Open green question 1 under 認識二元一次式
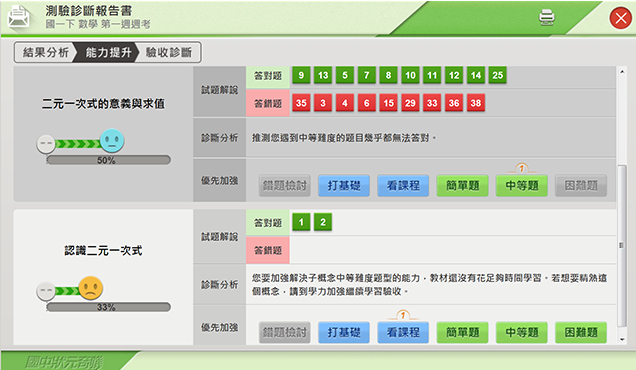 301,222
